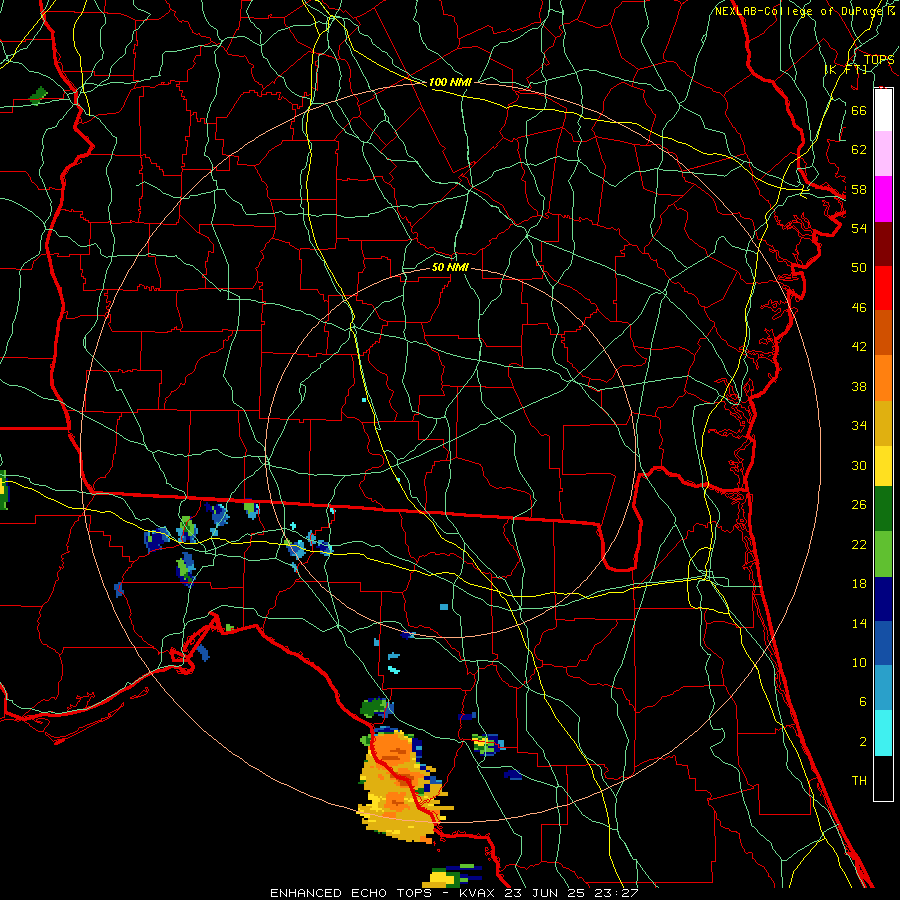The width and height of the screenshot is (900, 900).
Task: Click the legend value '2'
Action: pyautogui.click(x=863, y=742)
